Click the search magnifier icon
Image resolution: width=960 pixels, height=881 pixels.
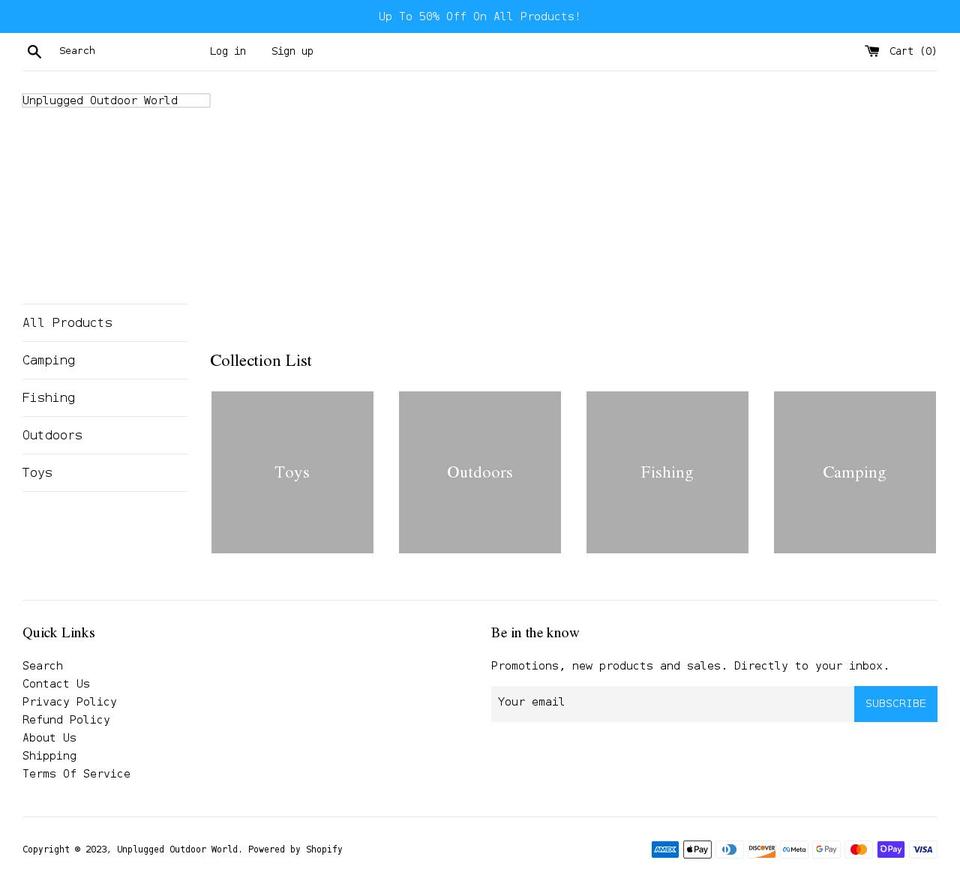click(x=34, y=51)
